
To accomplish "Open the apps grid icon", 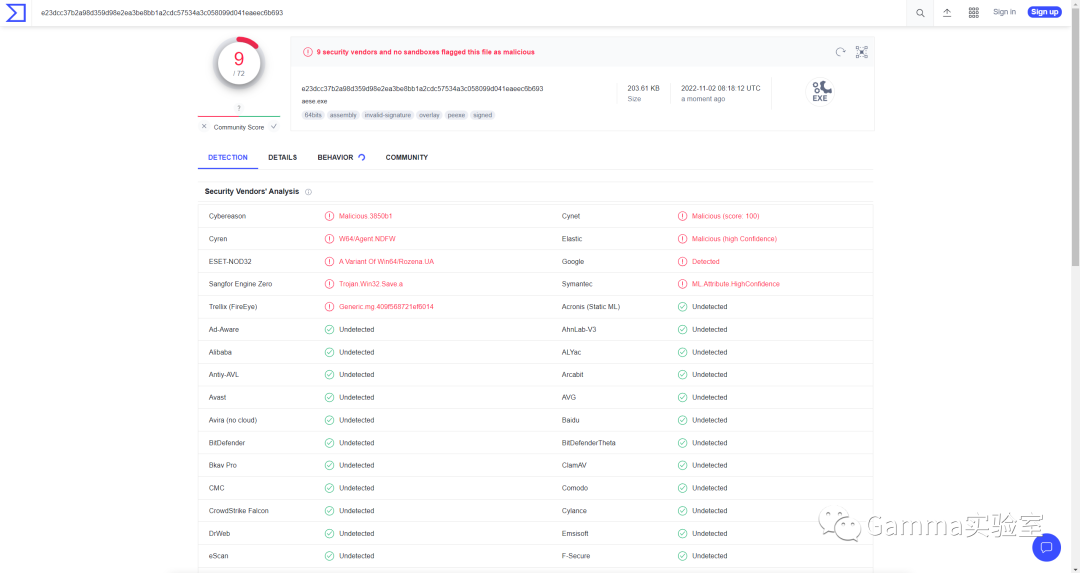I will click(973, 12).
